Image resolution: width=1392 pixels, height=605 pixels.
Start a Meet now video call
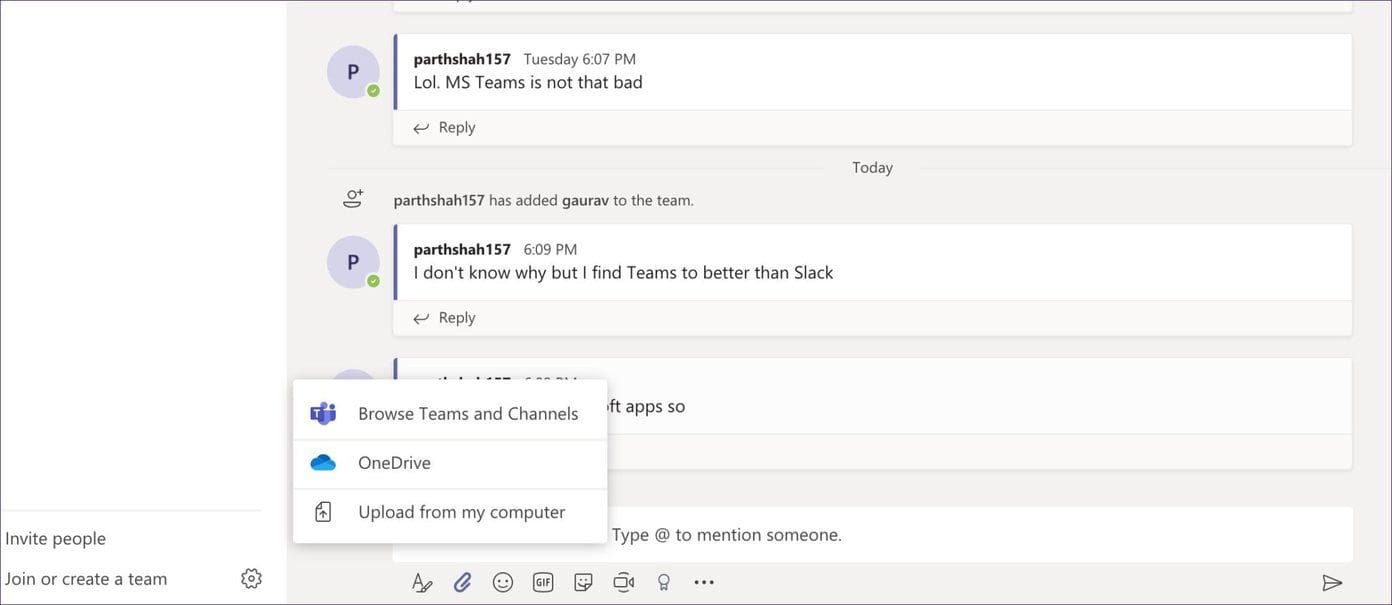tap(624, 582)
